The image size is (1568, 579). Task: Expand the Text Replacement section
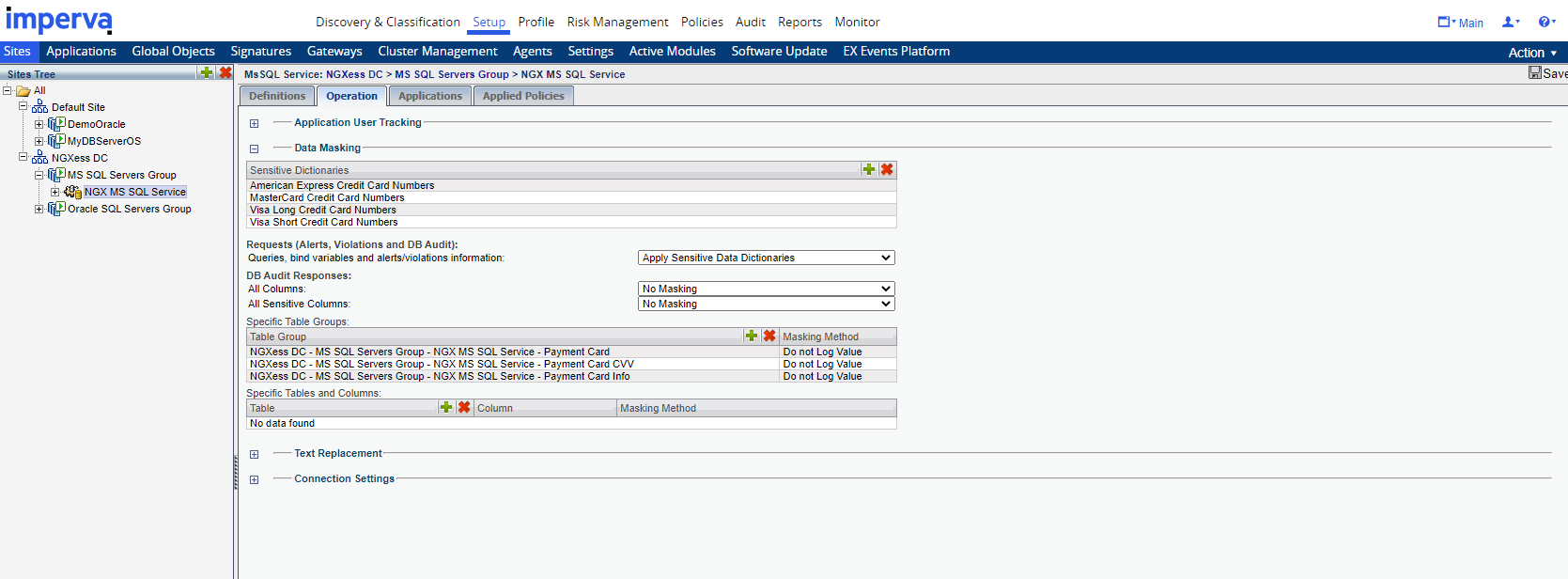tap(254, 454)
